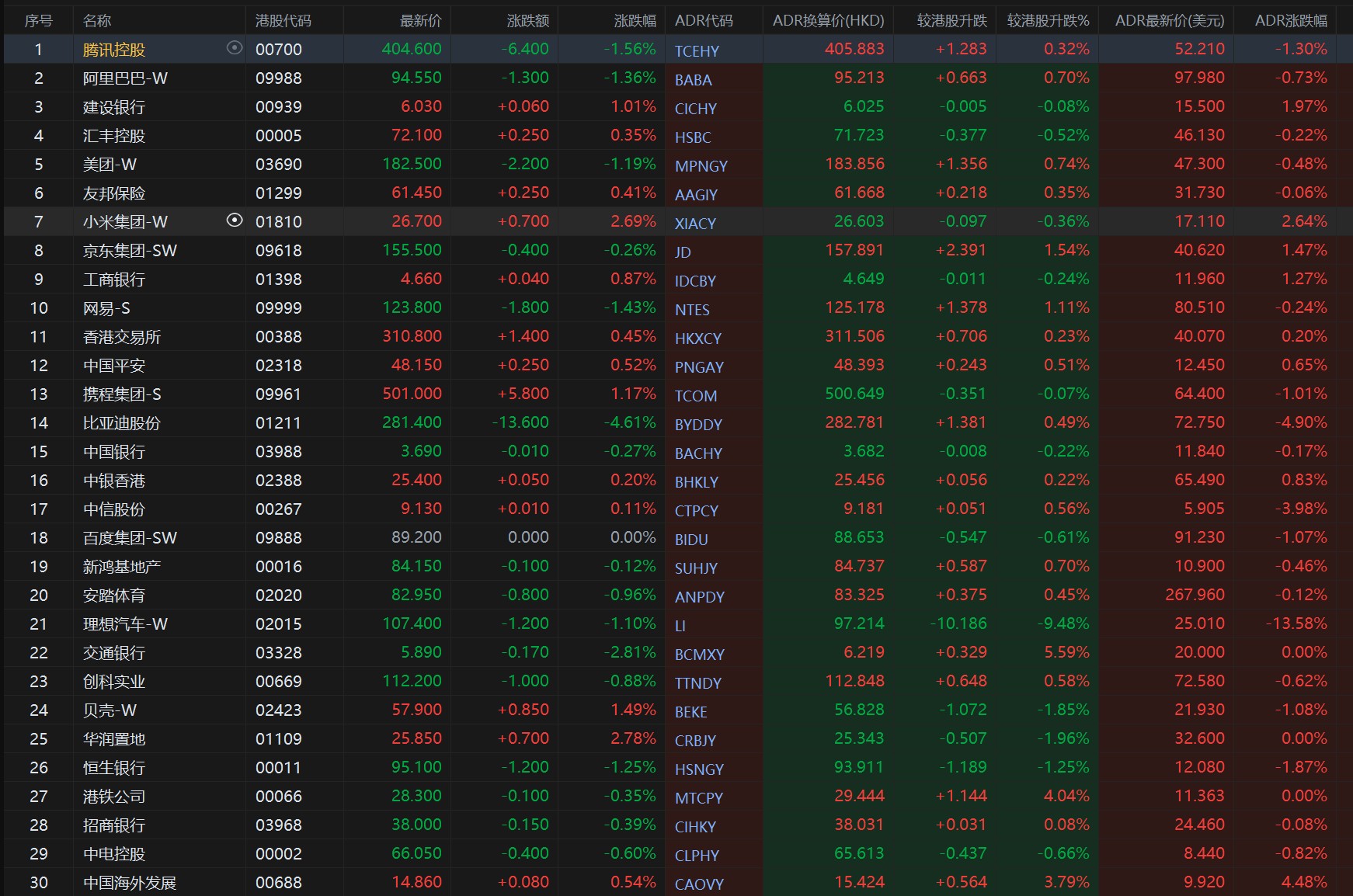Screen dimensions: 1353x896
Task: Click ADR change value -13.58%
Action: pyautogui.click(x=1296, y=623)
